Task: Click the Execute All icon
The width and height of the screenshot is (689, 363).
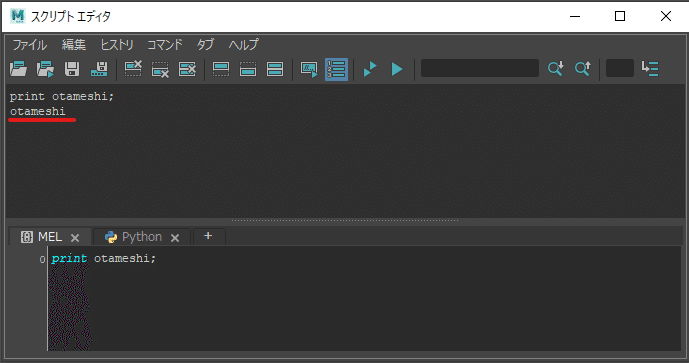Action: point(370,69)
